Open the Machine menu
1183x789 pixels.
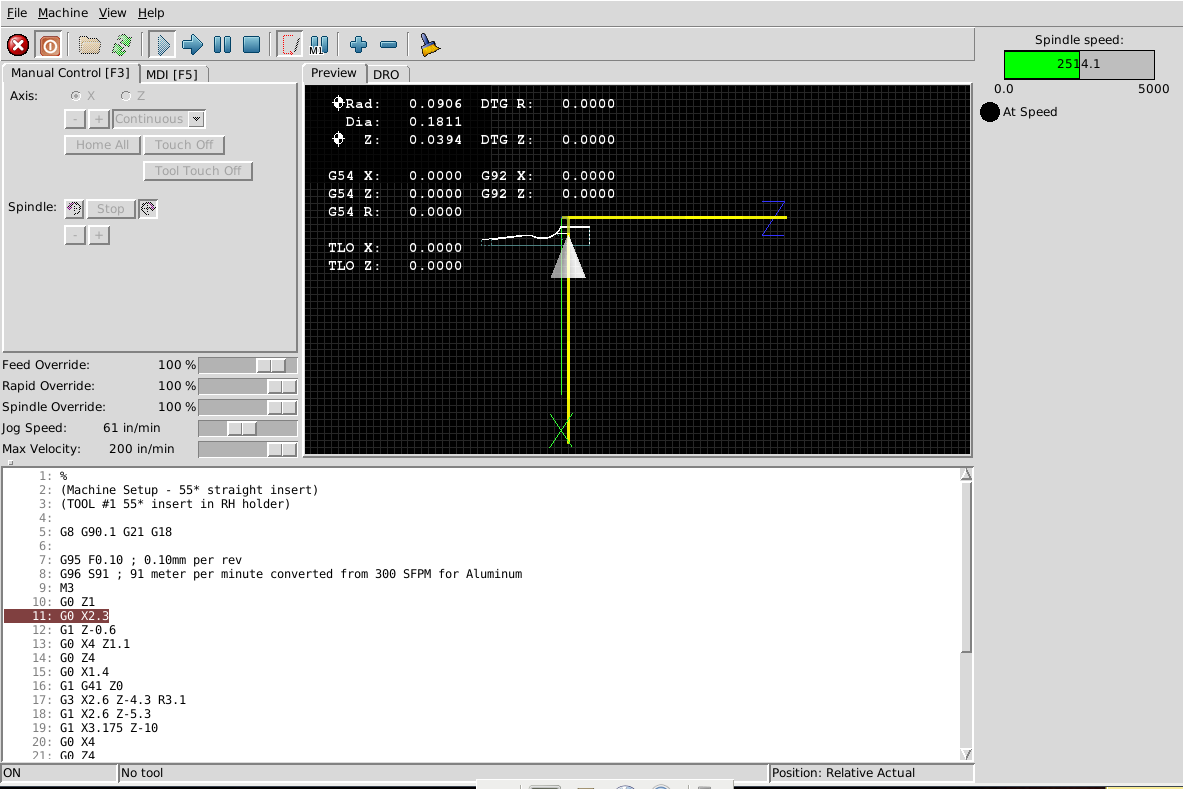point(63,13)
